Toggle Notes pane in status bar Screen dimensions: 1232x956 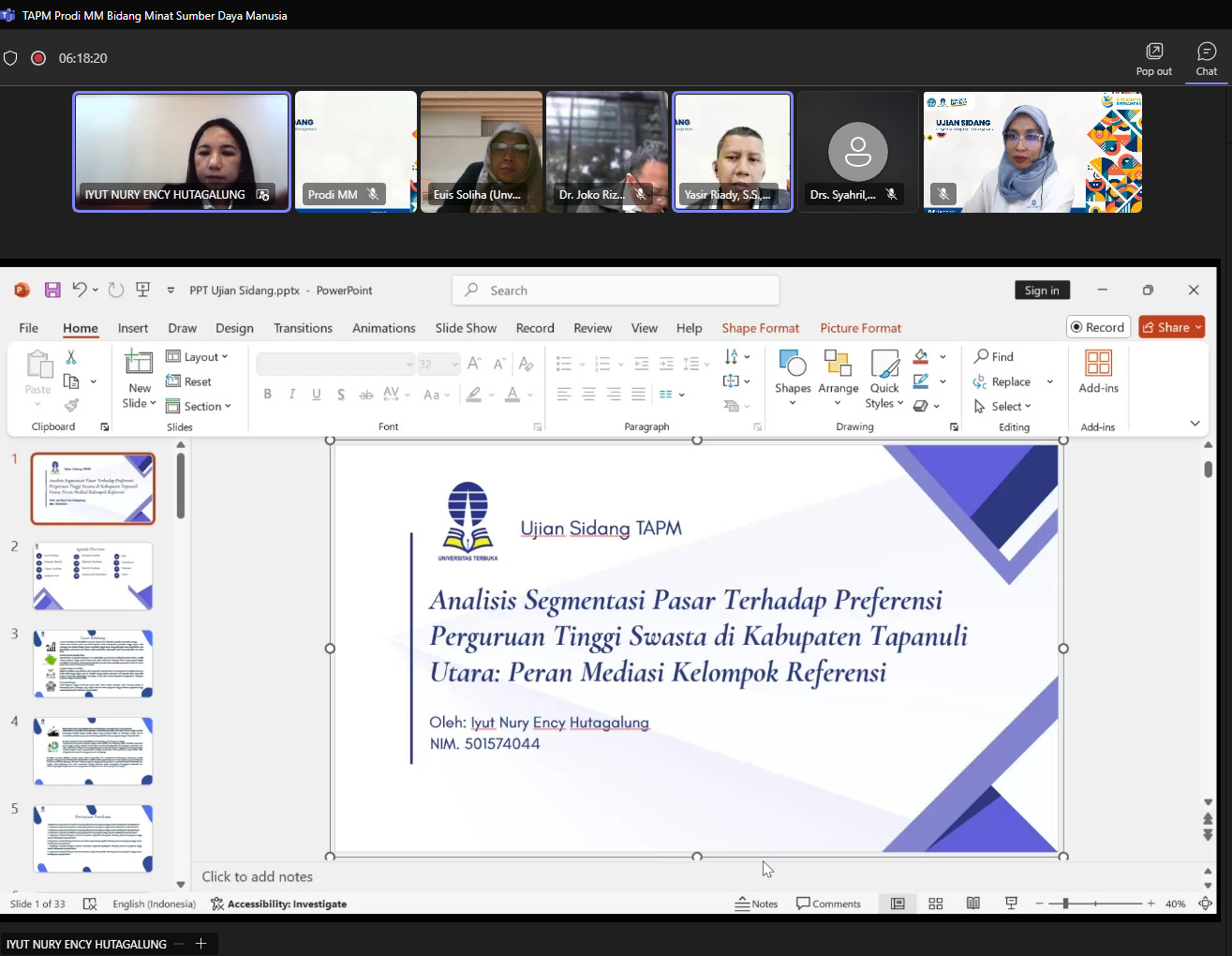click(757, 904)
